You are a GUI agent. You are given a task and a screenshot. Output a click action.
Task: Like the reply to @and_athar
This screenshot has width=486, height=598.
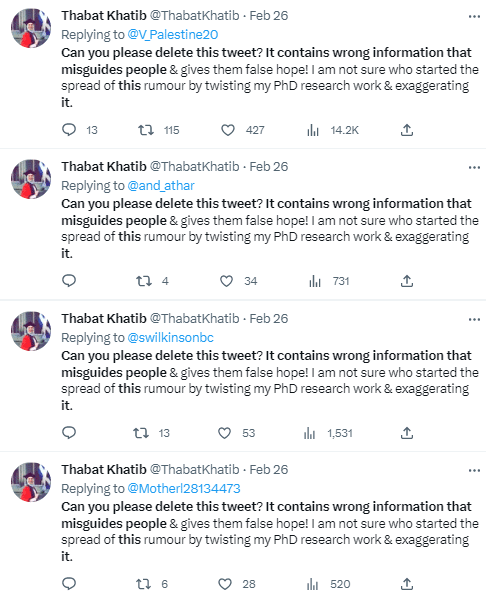point(226,281)
